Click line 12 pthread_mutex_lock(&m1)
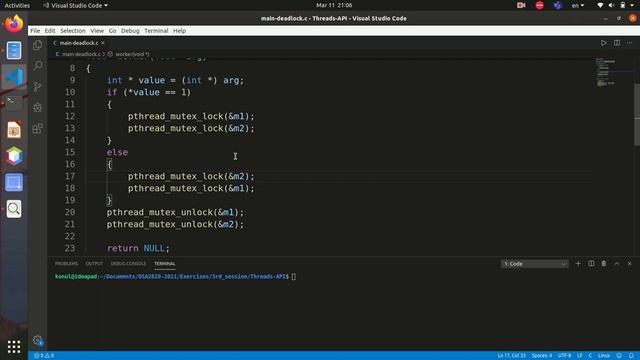The width and height of the screenshot is (640, 360). pos(191,116)
